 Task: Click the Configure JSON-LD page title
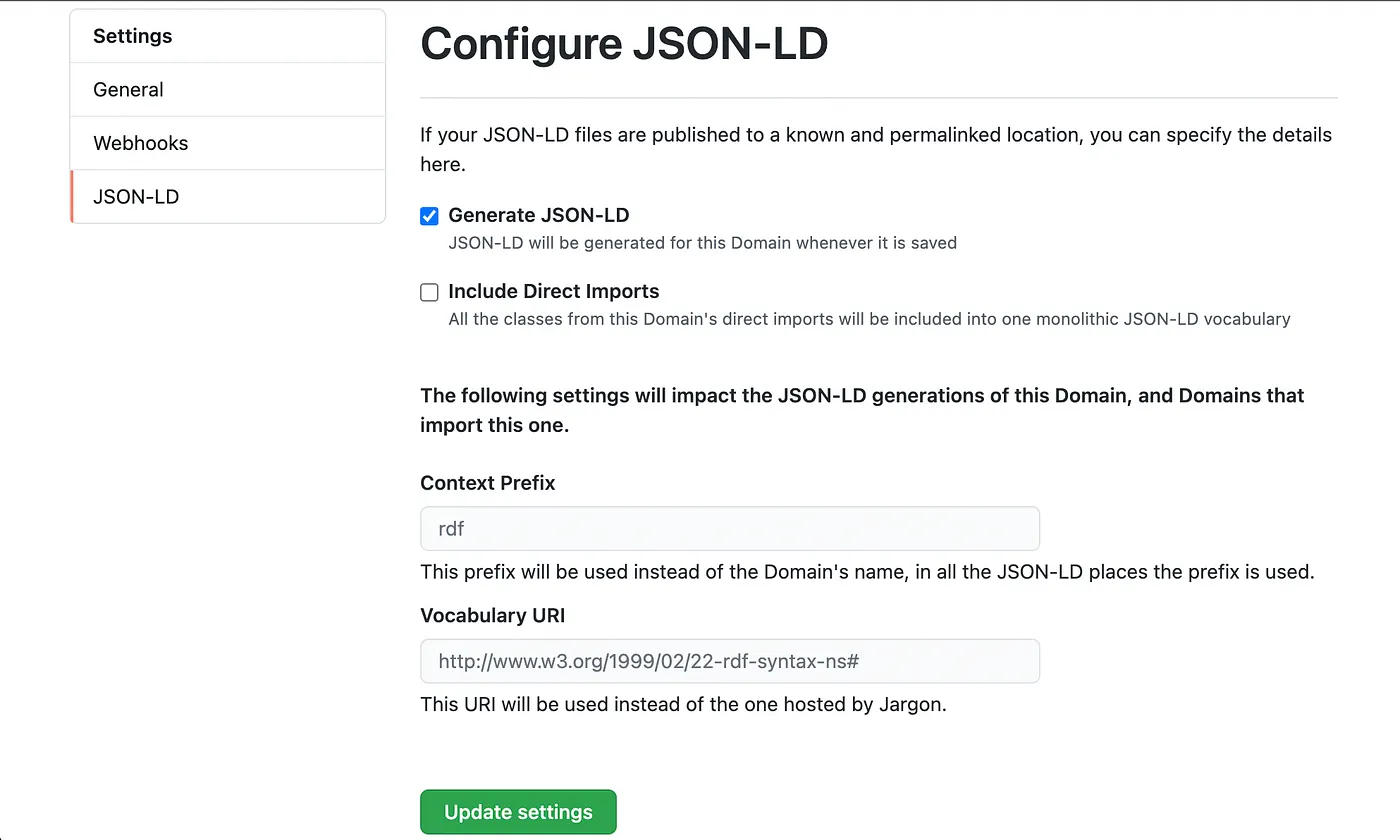point(624,43)
